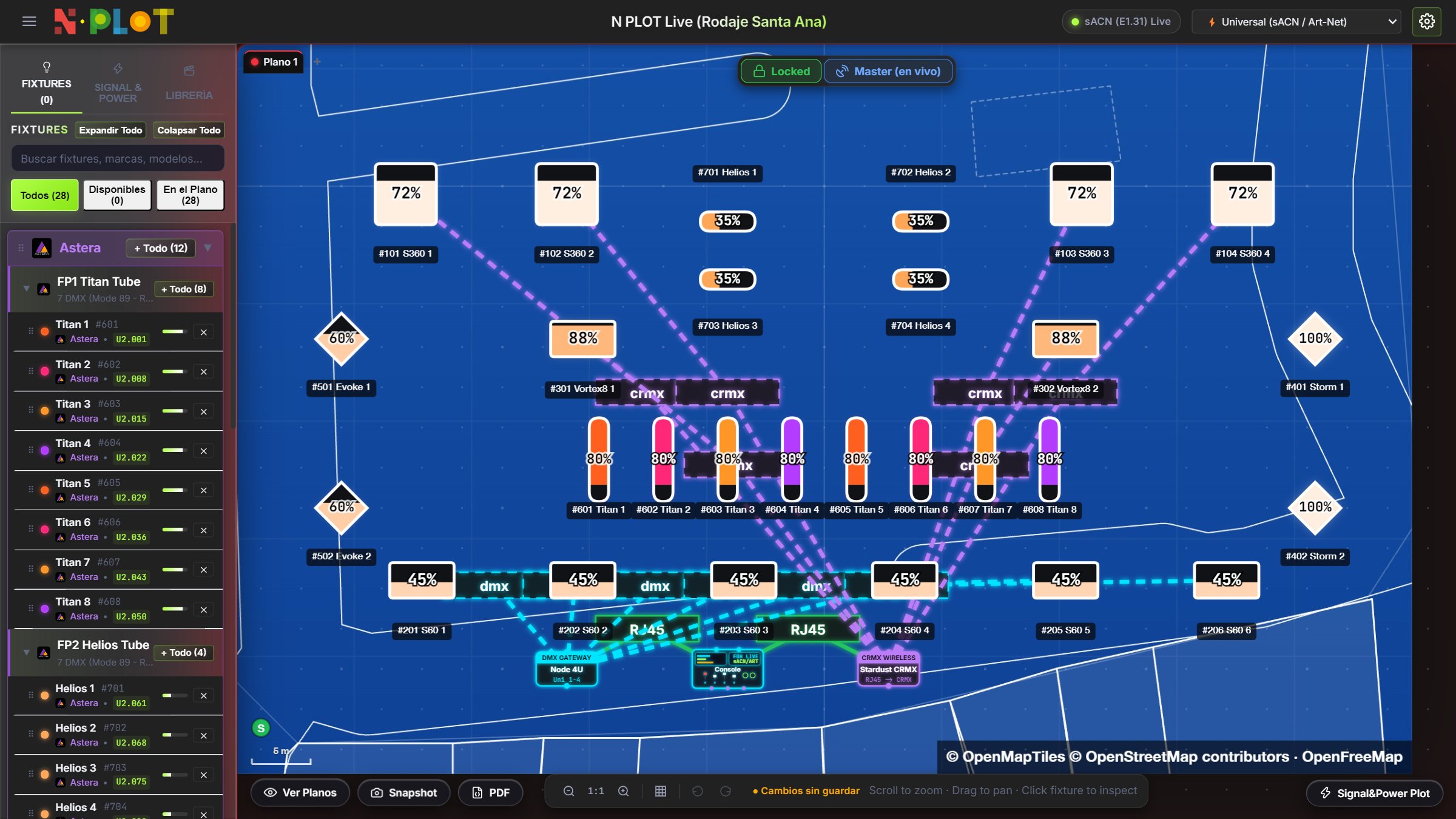The width and height of the screenshot is (1456, 819).
Task: Click Expandir Todo
Action: point(110,130)
